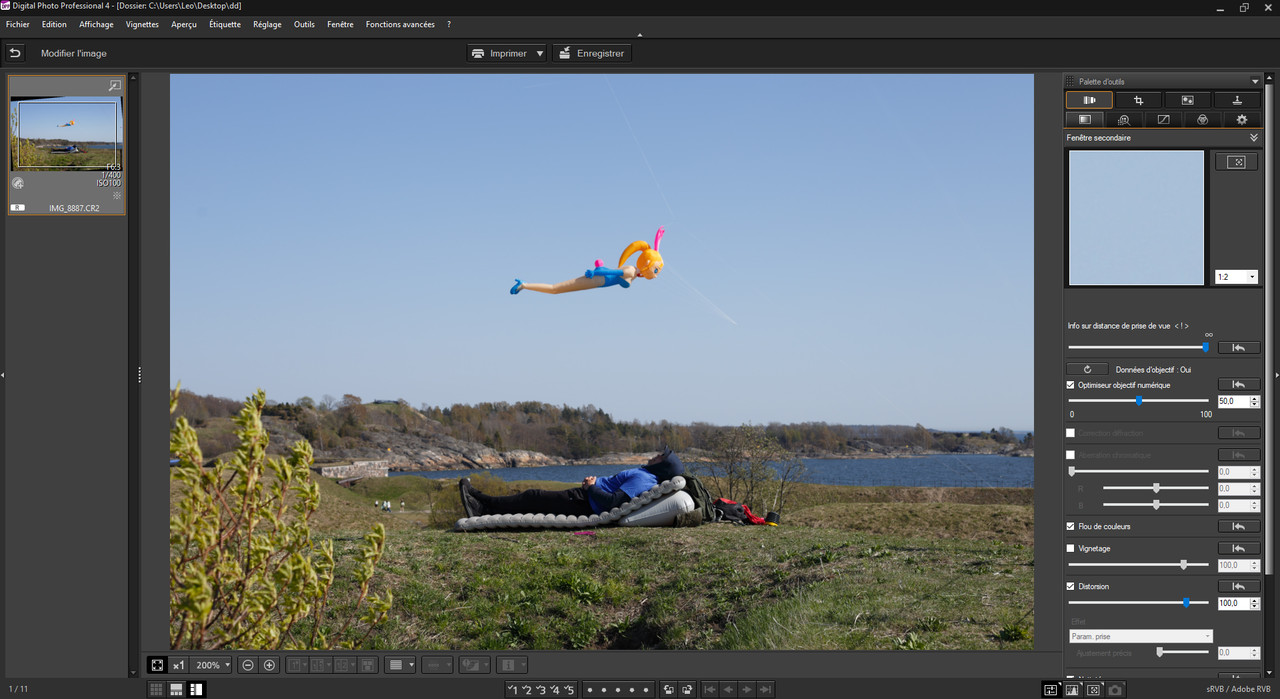Viewport: 1280px width, 699px height.
Task: Select the tone curve palette tab
Action: pos(1163,119)
